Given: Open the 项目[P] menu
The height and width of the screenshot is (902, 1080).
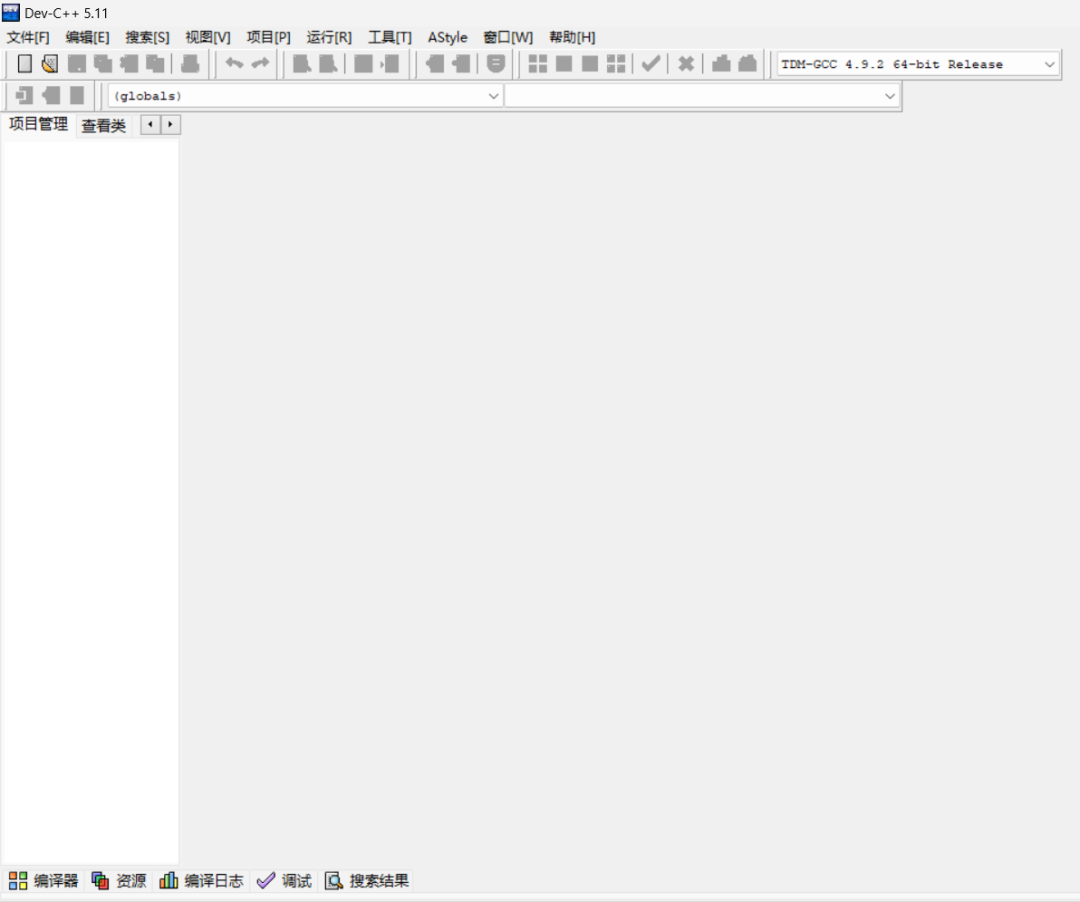Looking at the screenshot, I should point(269,37).
